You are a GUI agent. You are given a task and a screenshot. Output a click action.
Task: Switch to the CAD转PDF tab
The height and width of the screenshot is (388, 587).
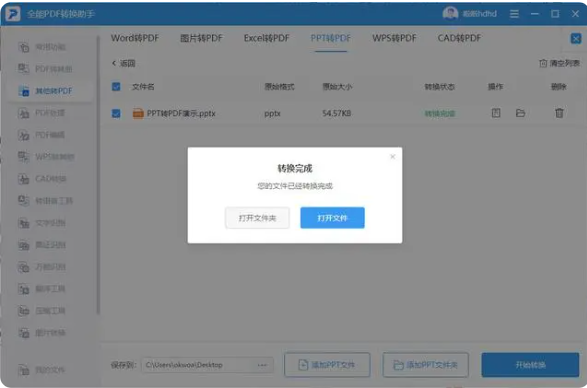pyautogui.click(x=459, y=38)
